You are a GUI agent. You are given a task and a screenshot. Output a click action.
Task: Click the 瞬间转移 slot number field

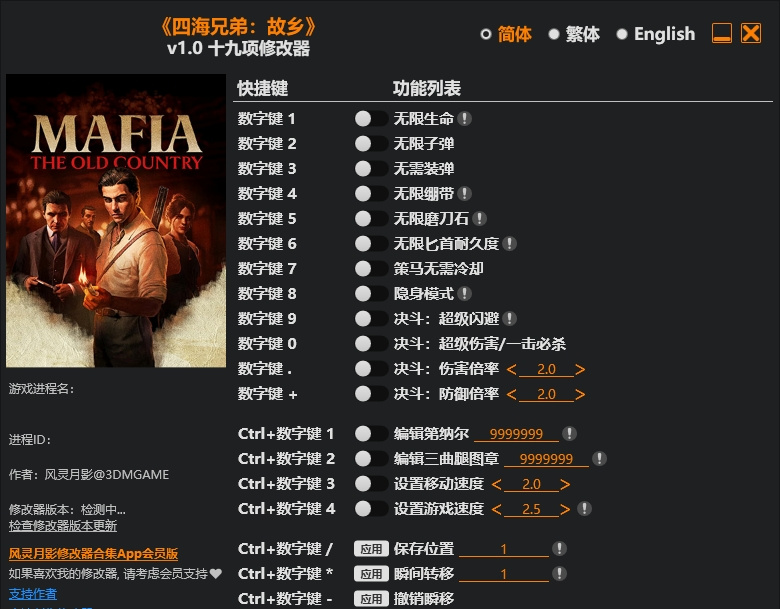[504, 574]
